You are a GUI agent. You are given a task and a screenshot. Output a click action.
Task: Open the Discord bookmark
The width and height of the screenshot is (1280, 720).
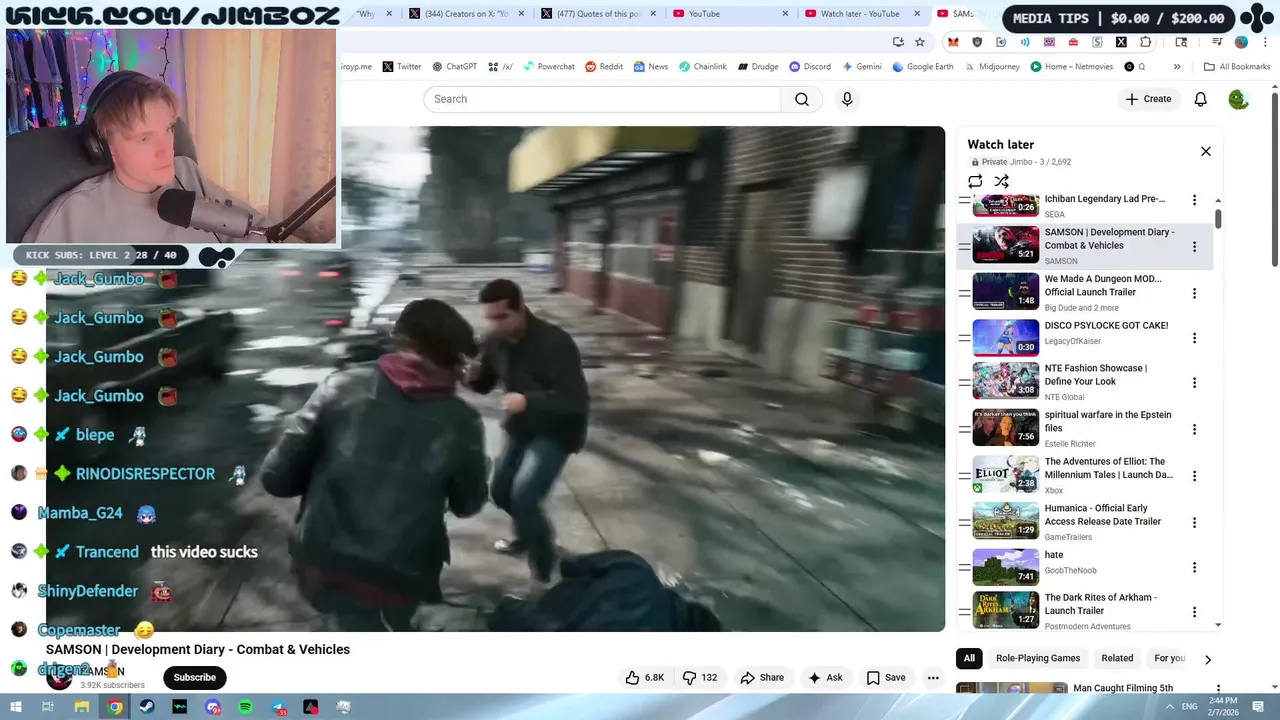coord(810,67)
